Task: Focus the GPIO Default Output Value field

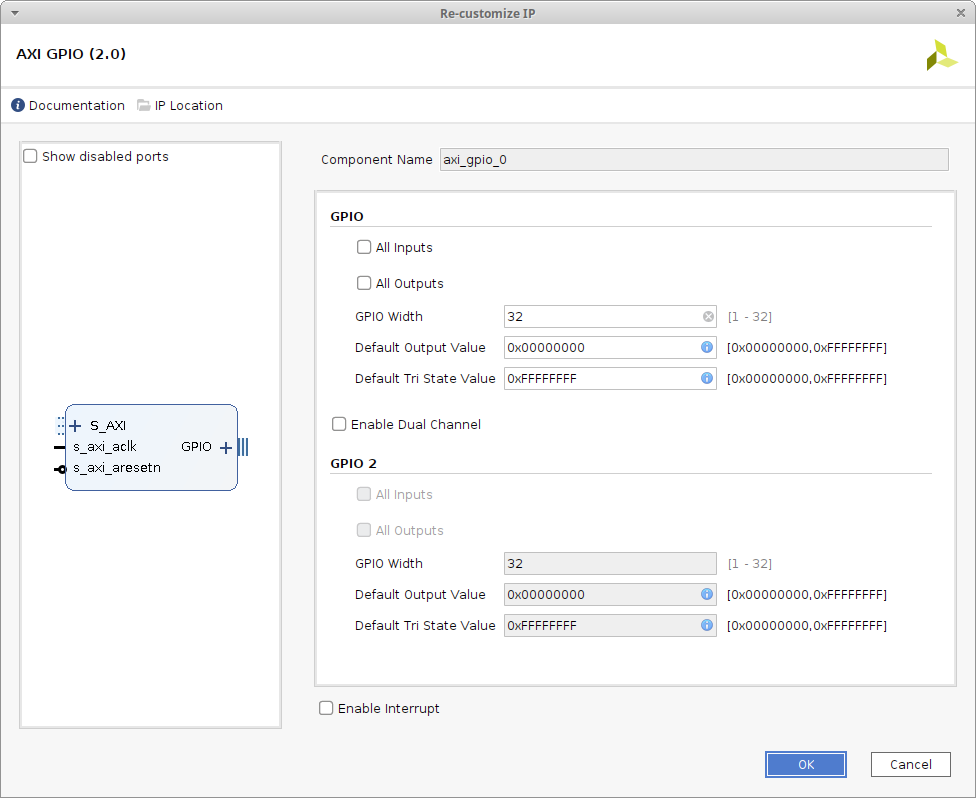Action: [600, 348]
